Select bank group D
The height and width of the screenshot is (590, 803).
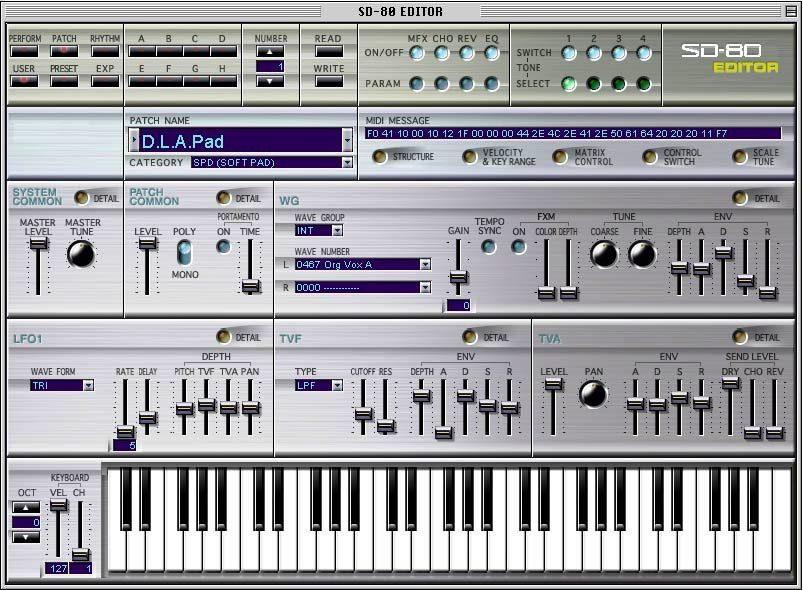[x=223, y=51]
